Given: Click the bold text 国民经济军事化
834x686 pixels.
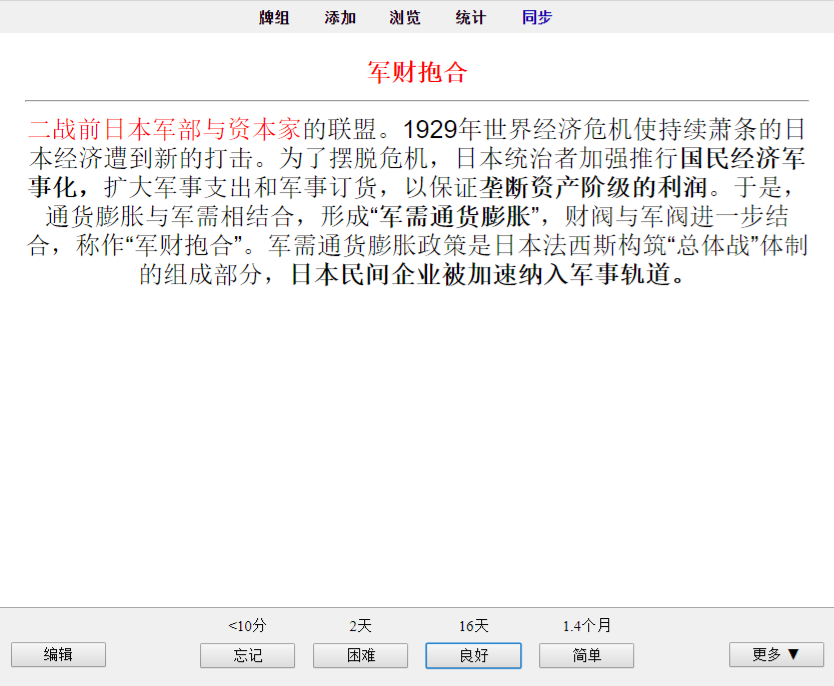Looking at the screenshot, I should 417,173.
